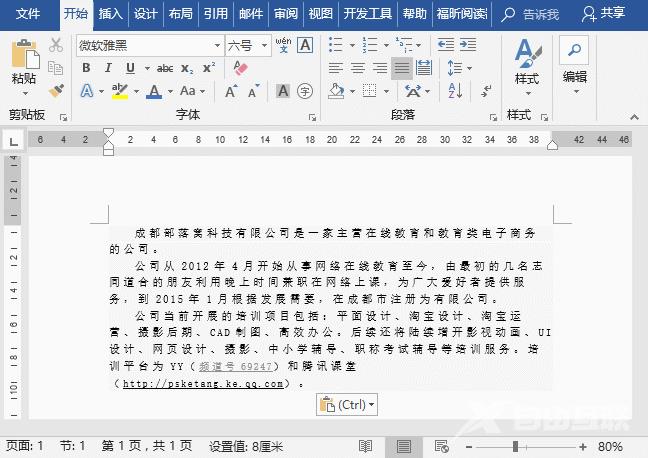Click the 共享 share button

click(603, 14)
